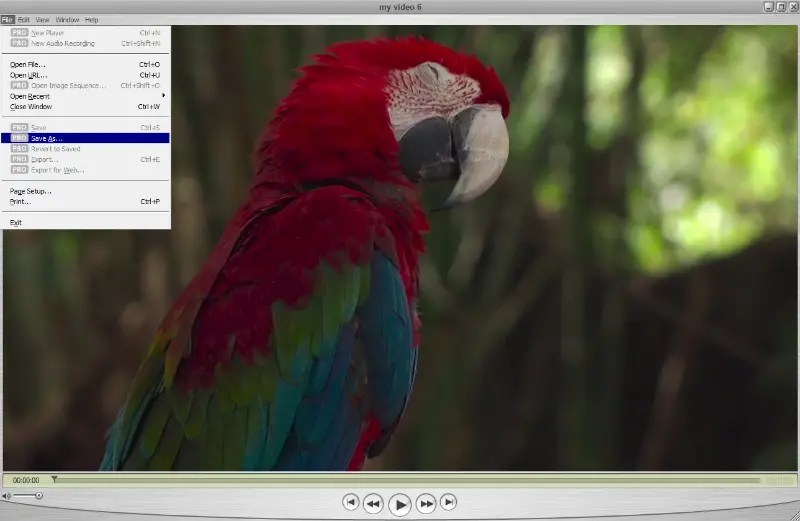Image resolution: width=800 pixels, height=521 pixels.
Task: Choose Revert to Saved entry
Action: click(x=86, y=149)
